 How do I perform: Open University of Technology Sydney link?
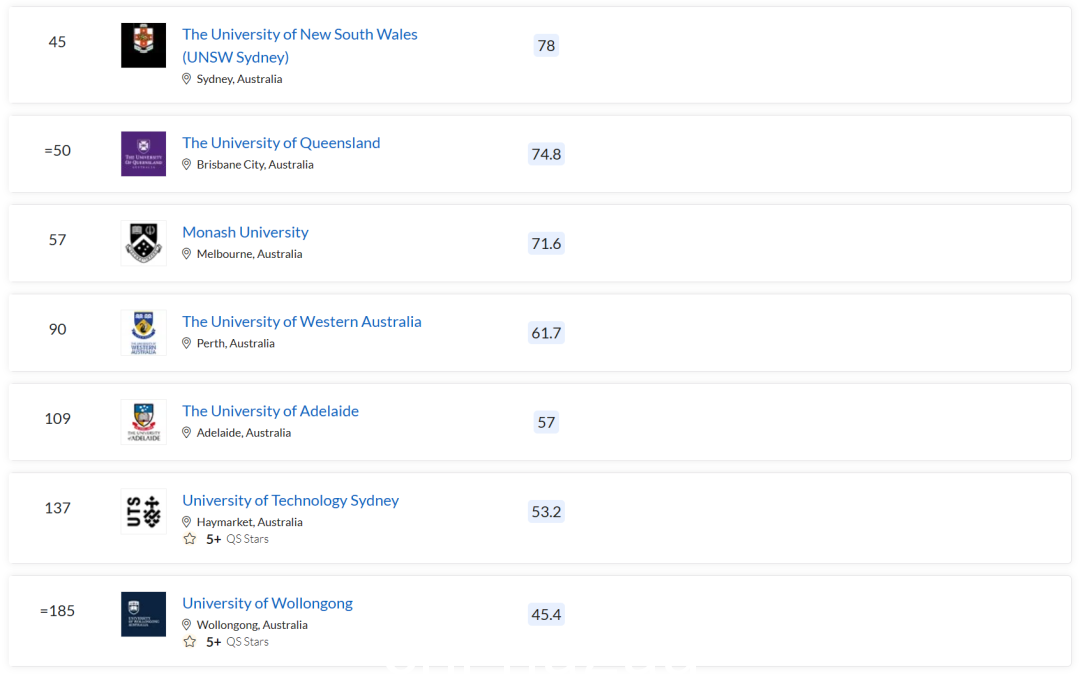pos(290,501)
